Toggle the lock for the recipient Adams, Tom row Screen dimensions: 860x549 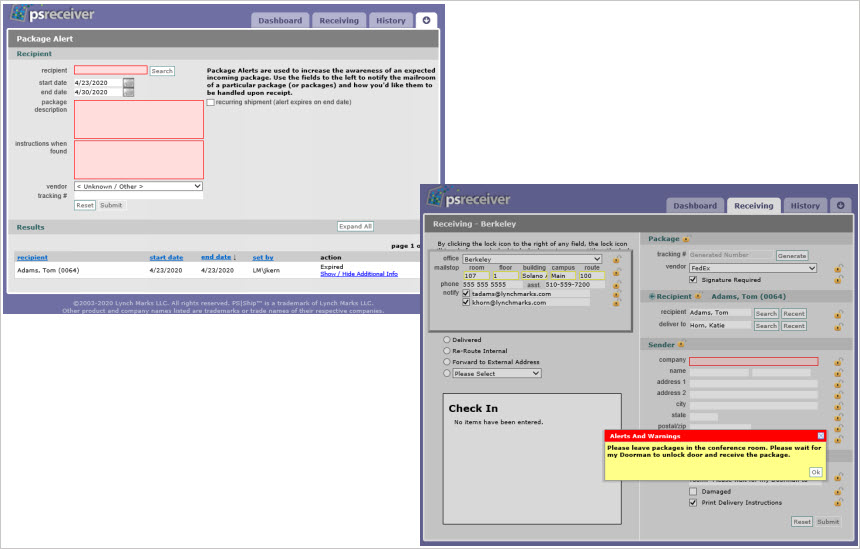click(838, 314)
